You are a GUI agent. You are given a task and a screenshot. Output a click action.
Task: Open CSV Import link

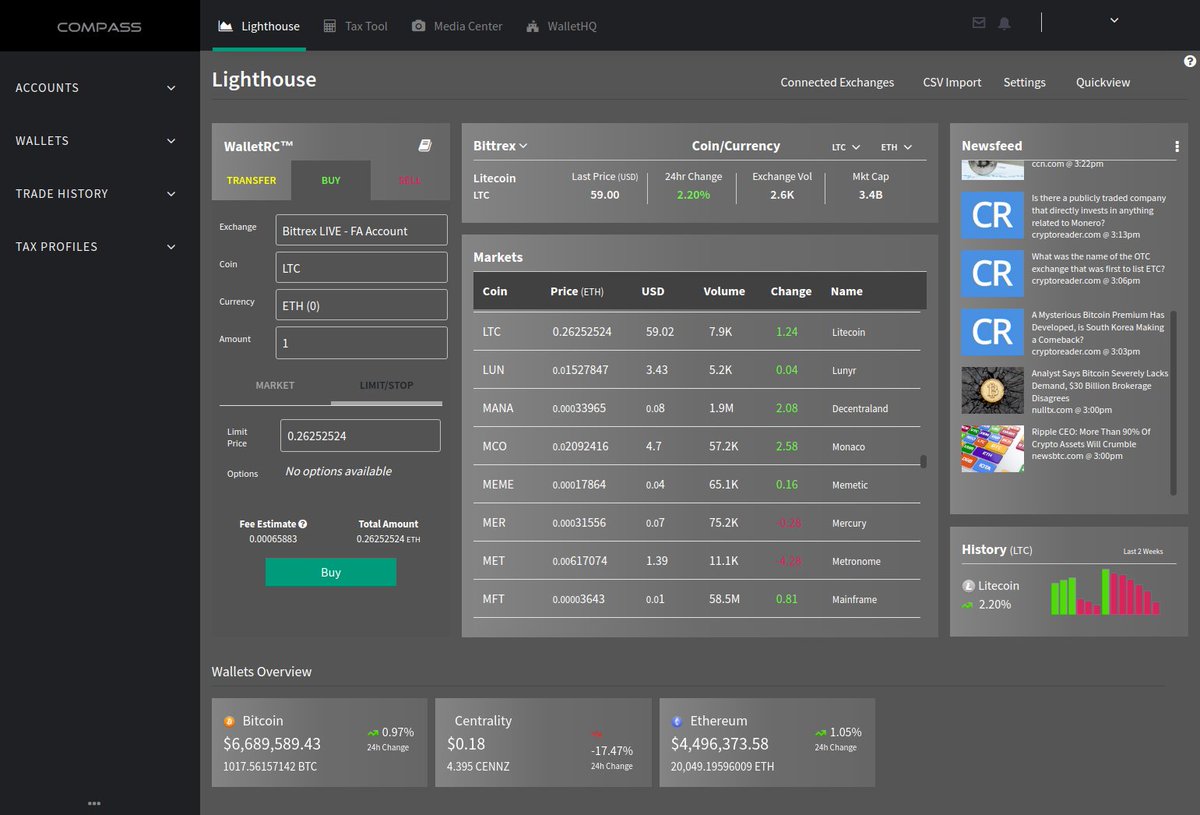[x=952, y=82]
